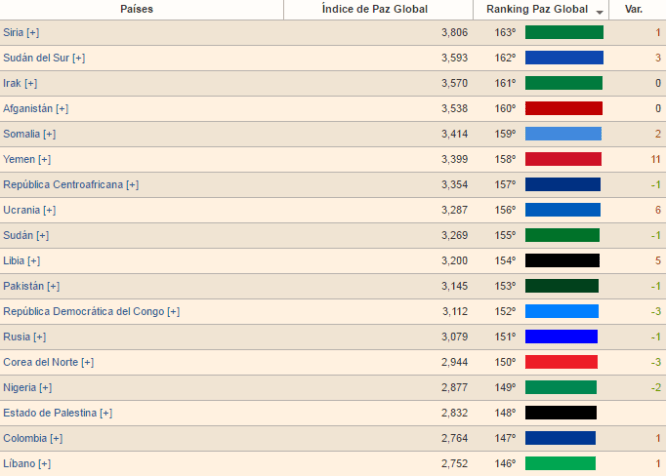Image resolution: width=666 pixels, height=476 pixels.
Task: Expand the [+] next to Sudán del Sur
Action: tap(79, 58)
